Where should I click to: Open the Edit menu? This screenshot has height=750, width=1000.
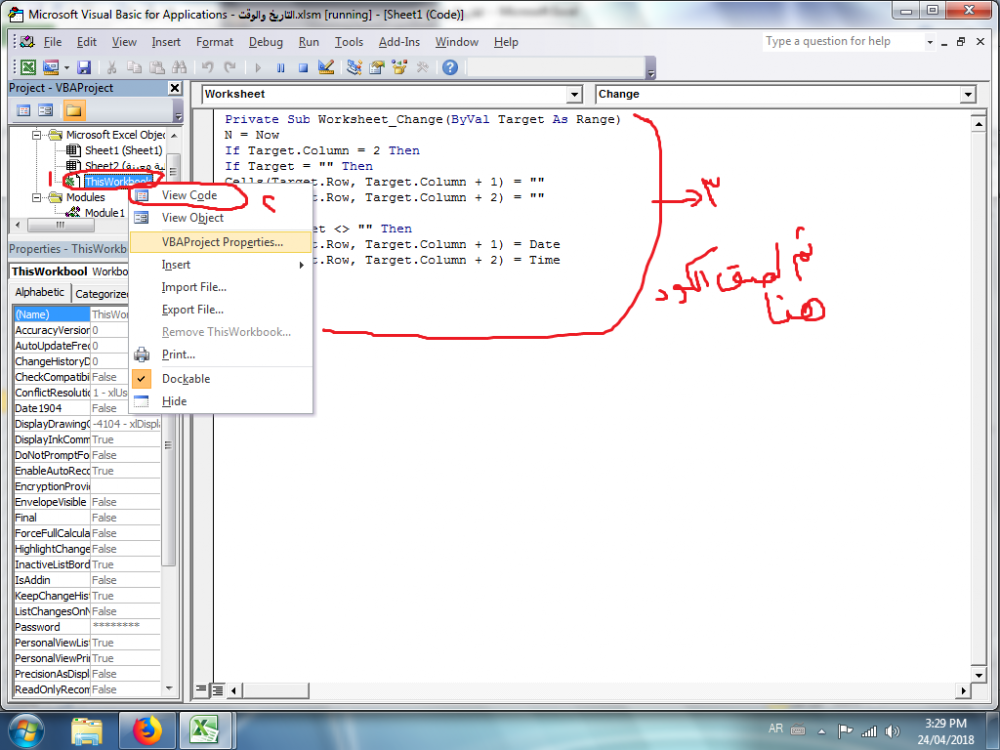click(x=87, y=42)
